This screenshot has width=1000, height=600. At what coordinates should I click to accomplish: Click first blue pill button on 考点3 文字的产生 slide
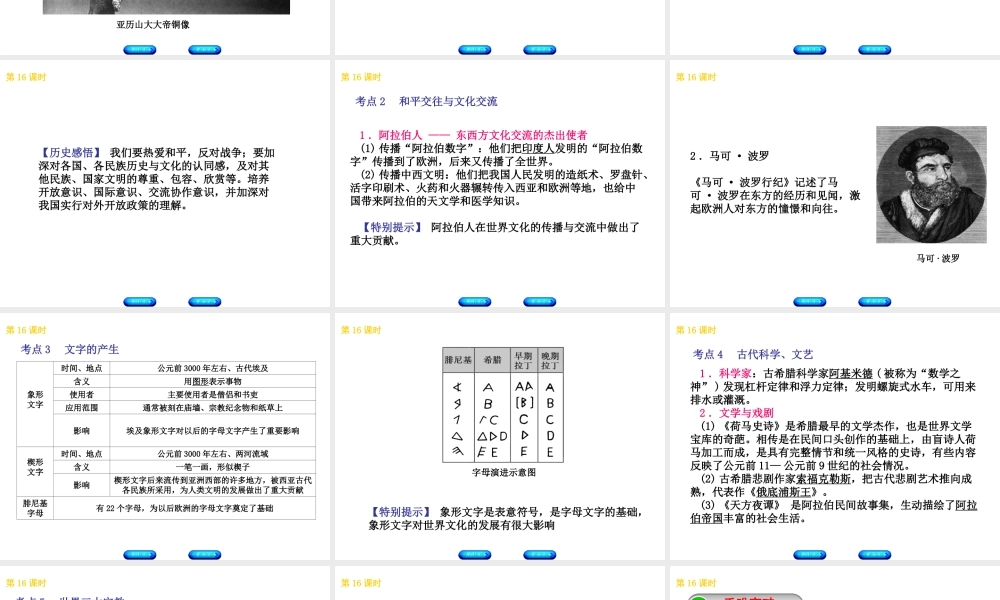point(140,555)
